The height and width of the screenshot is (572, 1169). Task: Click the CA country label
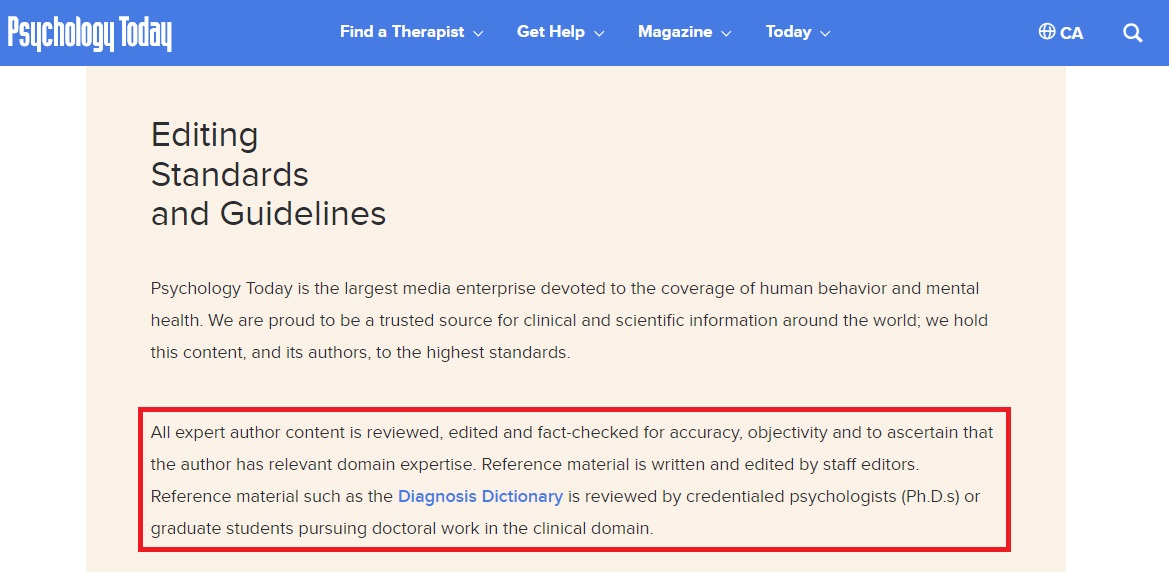[1072, 33]
